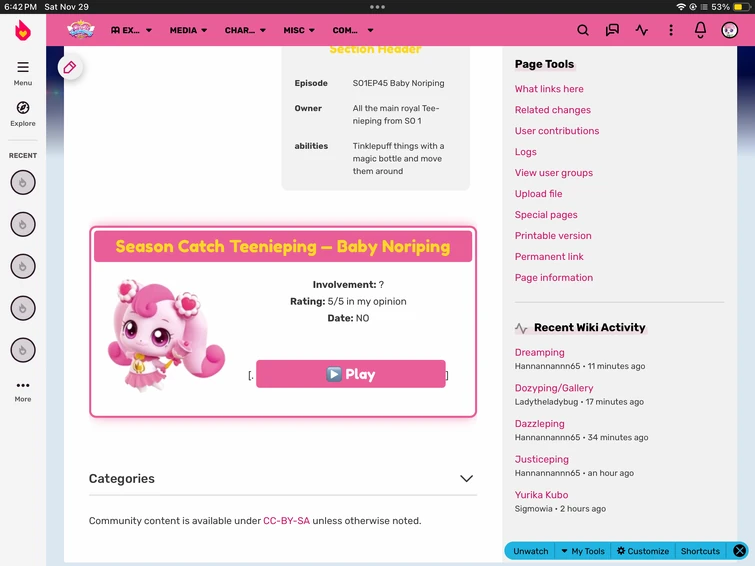Screen dimensions: 755x566
Task: Open the user avatar profile
Action: point(729,30)
